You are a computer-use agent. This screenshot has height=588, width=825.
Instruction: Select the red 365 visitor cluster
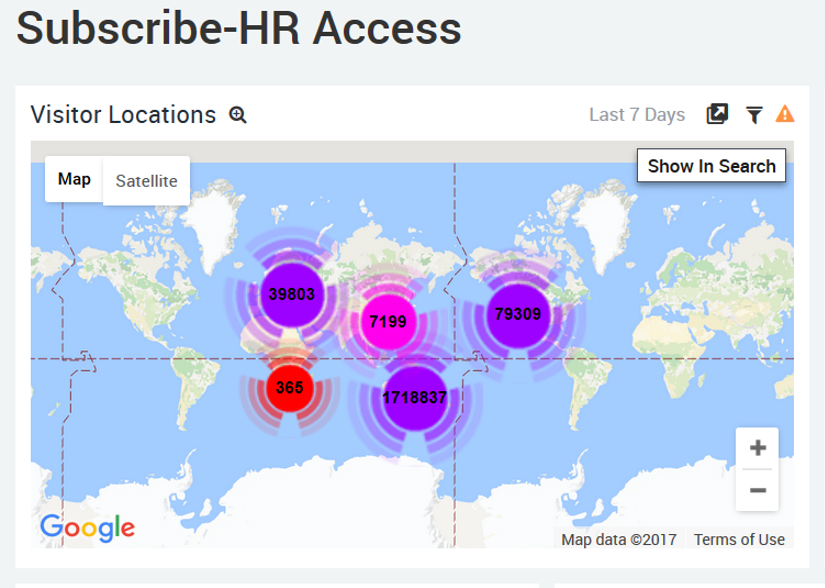tap(289, 387)
